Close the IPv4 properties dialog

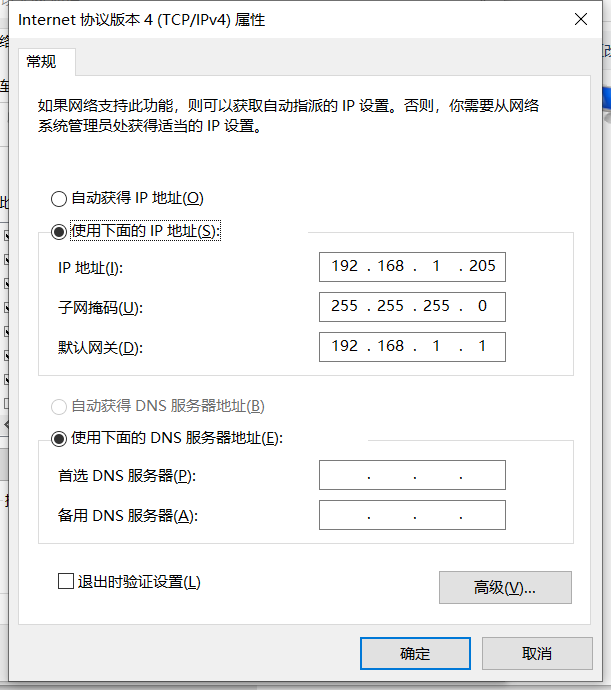coord(581,19)
